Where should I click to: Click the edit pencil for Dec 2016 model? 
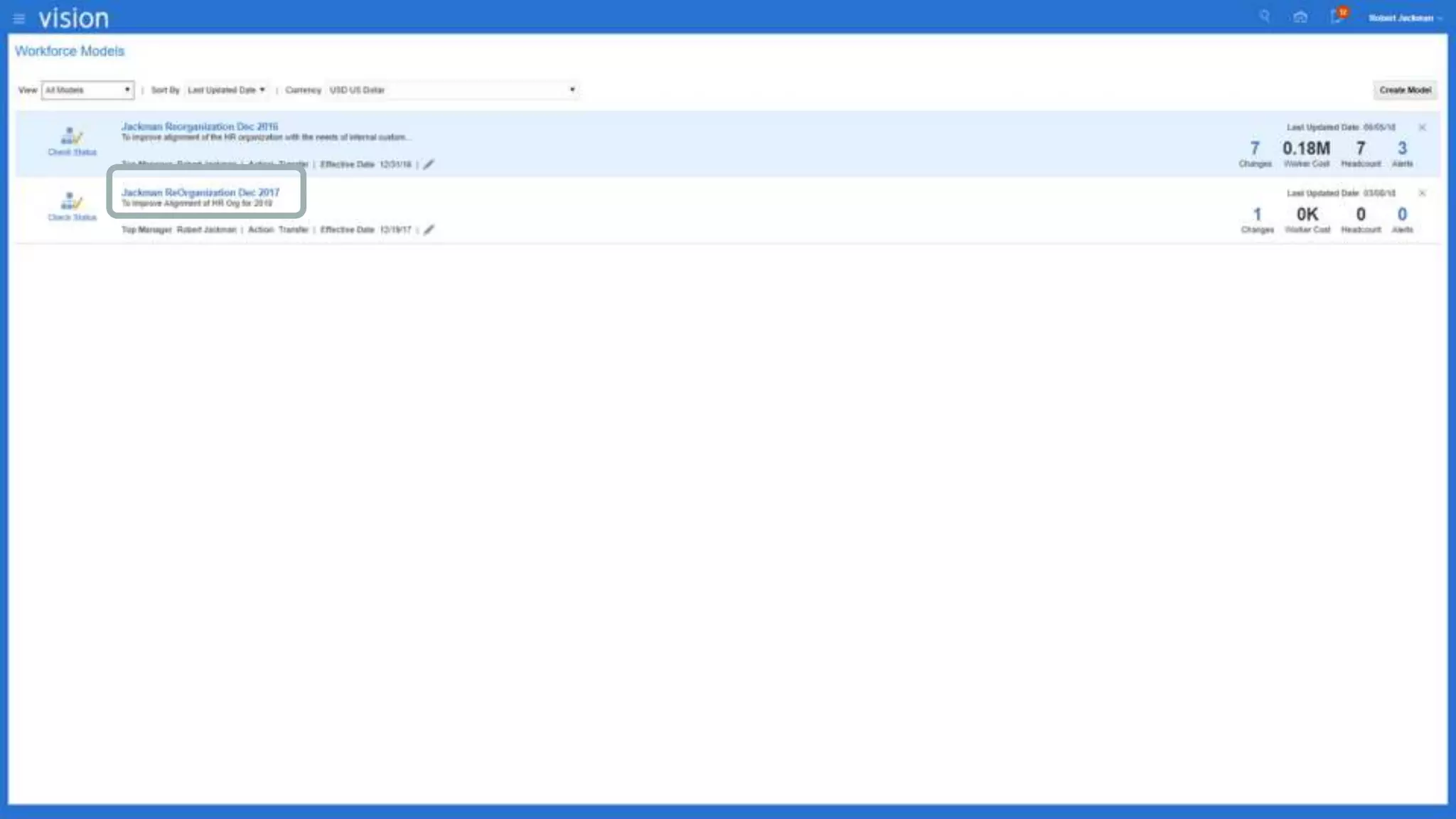429,164
